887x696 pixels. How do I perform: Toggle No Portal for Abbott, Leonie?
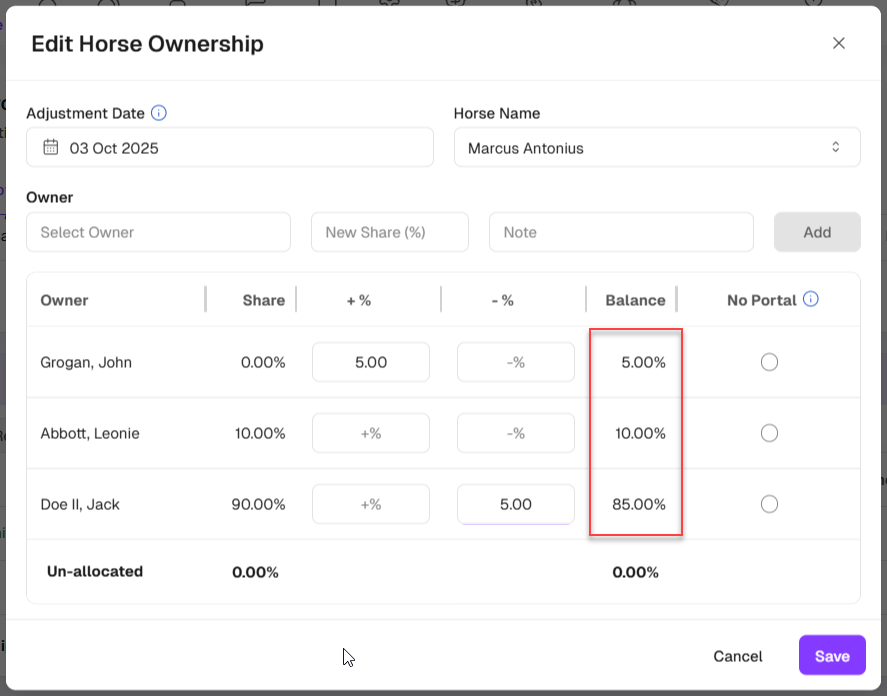[x=769, y=433]
